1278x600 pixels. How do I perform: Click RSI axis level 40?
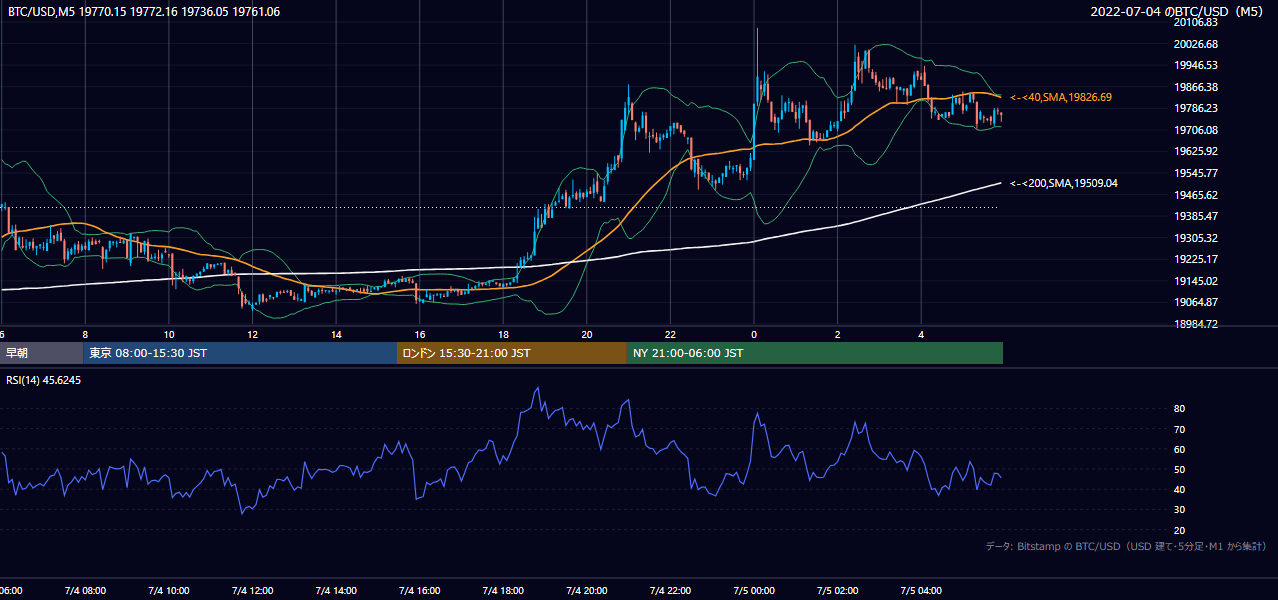tap(1180, 489)
